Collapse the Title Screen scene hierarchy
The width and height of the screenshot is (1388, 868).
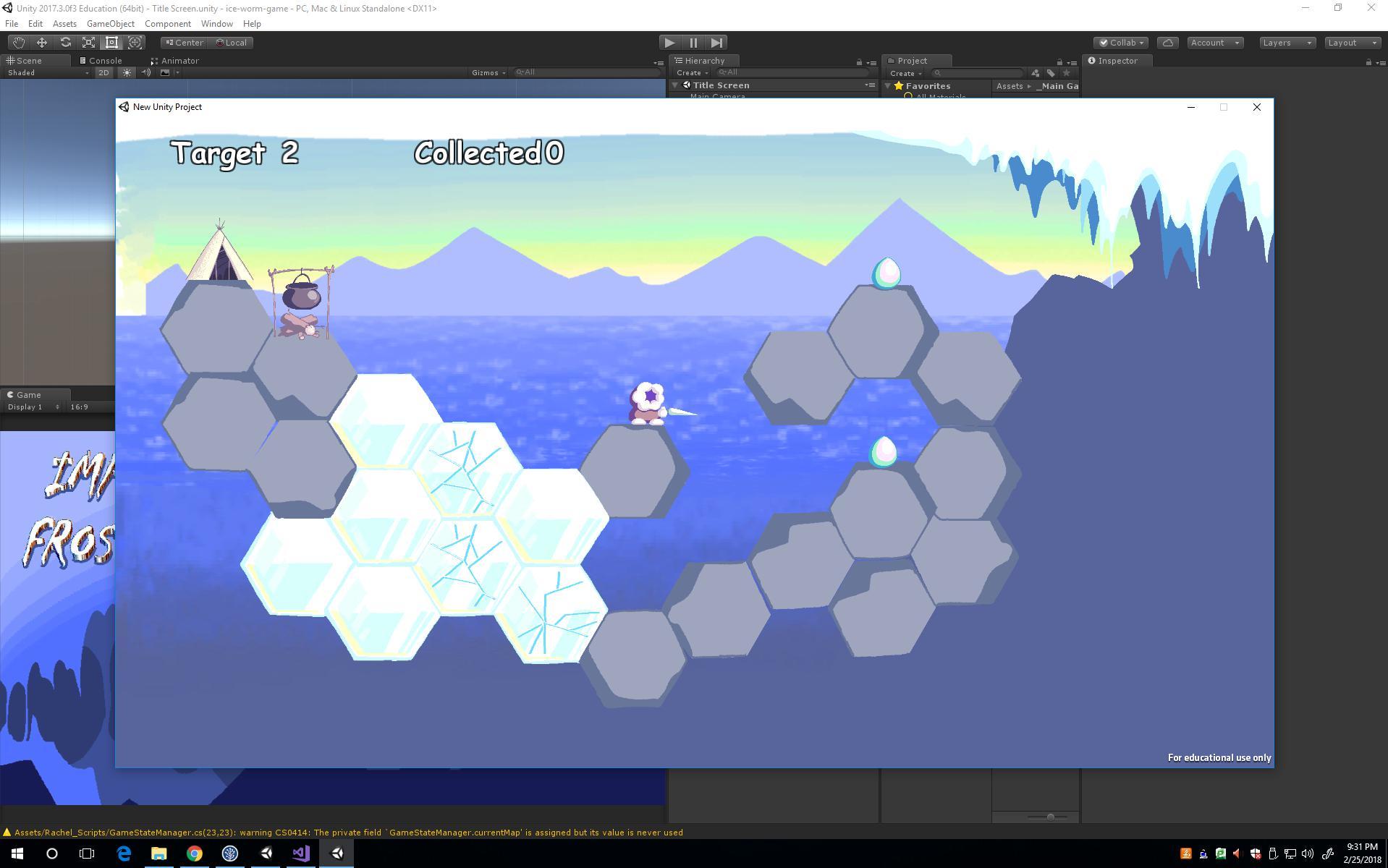(x=674, y=85)
